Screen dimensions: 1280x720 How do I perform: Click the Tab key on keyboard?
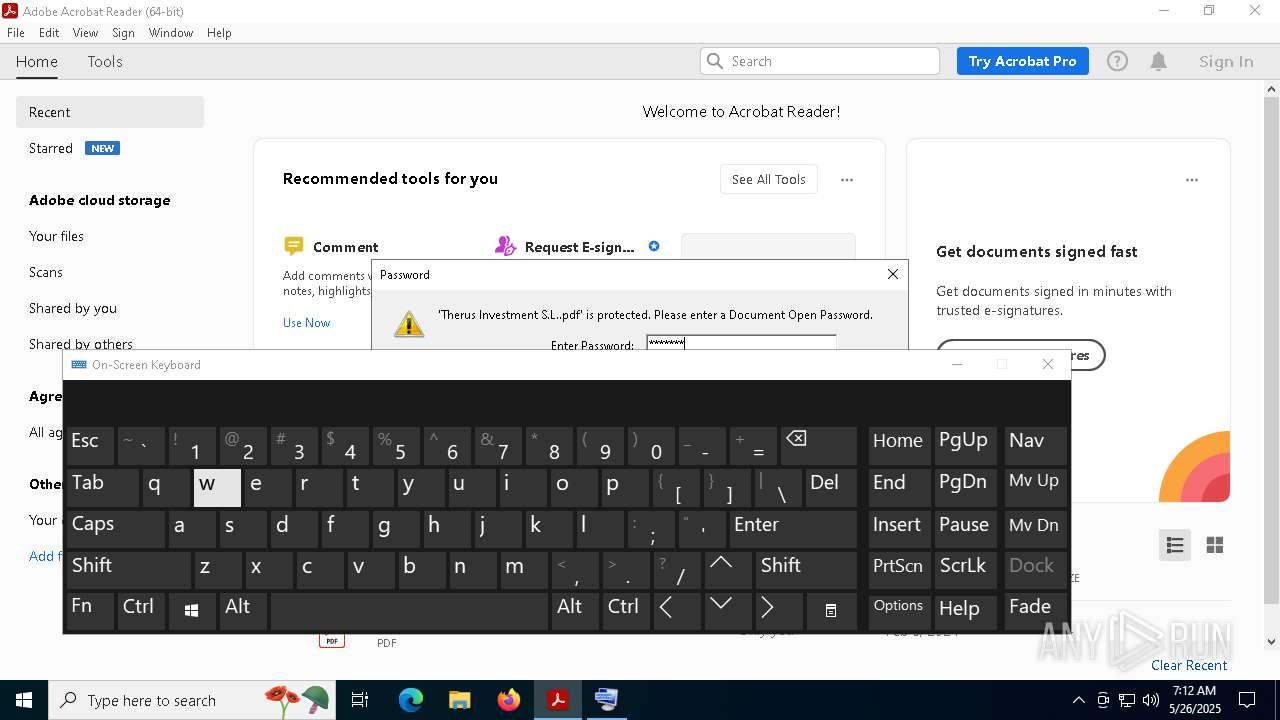[x=103, y=488]
